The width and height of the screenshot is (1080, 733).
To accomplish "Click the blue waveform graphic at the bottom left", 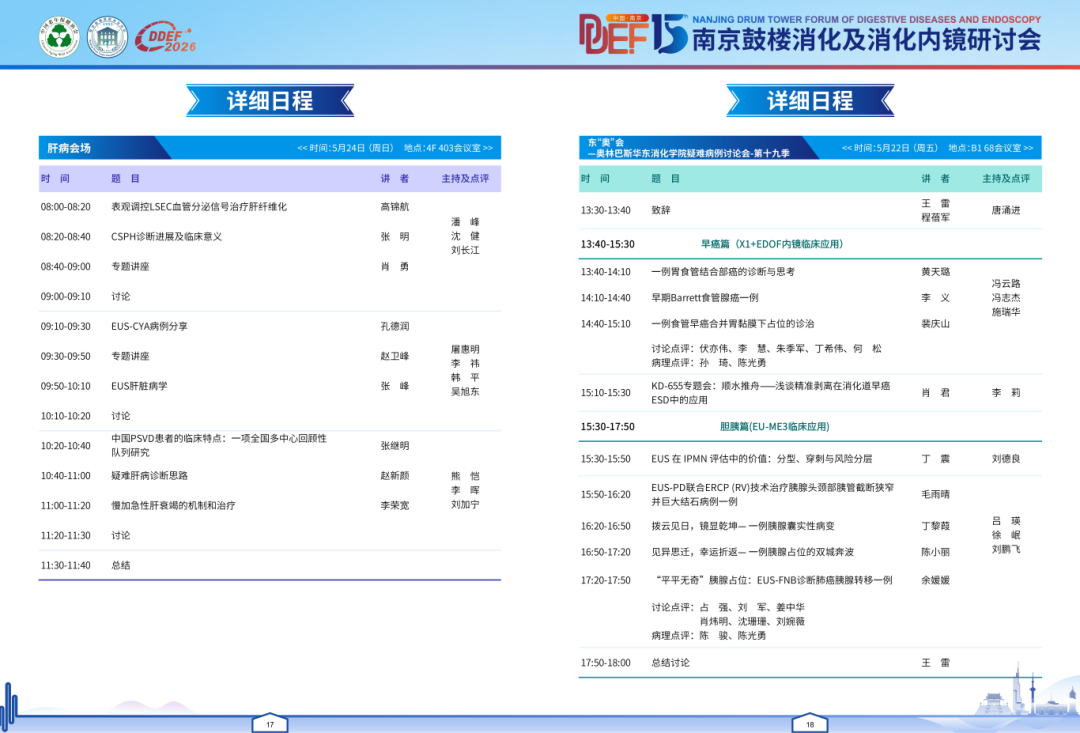I will pos(10,704).
